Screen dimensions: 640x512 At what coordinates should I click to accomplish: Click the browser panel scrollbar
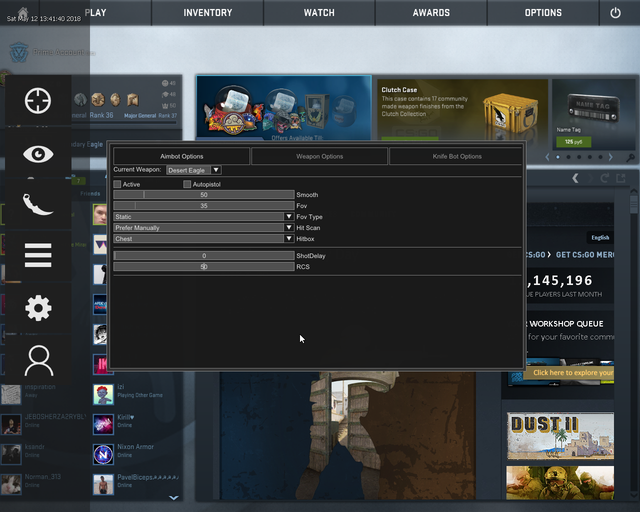click(x=634, y=205)
